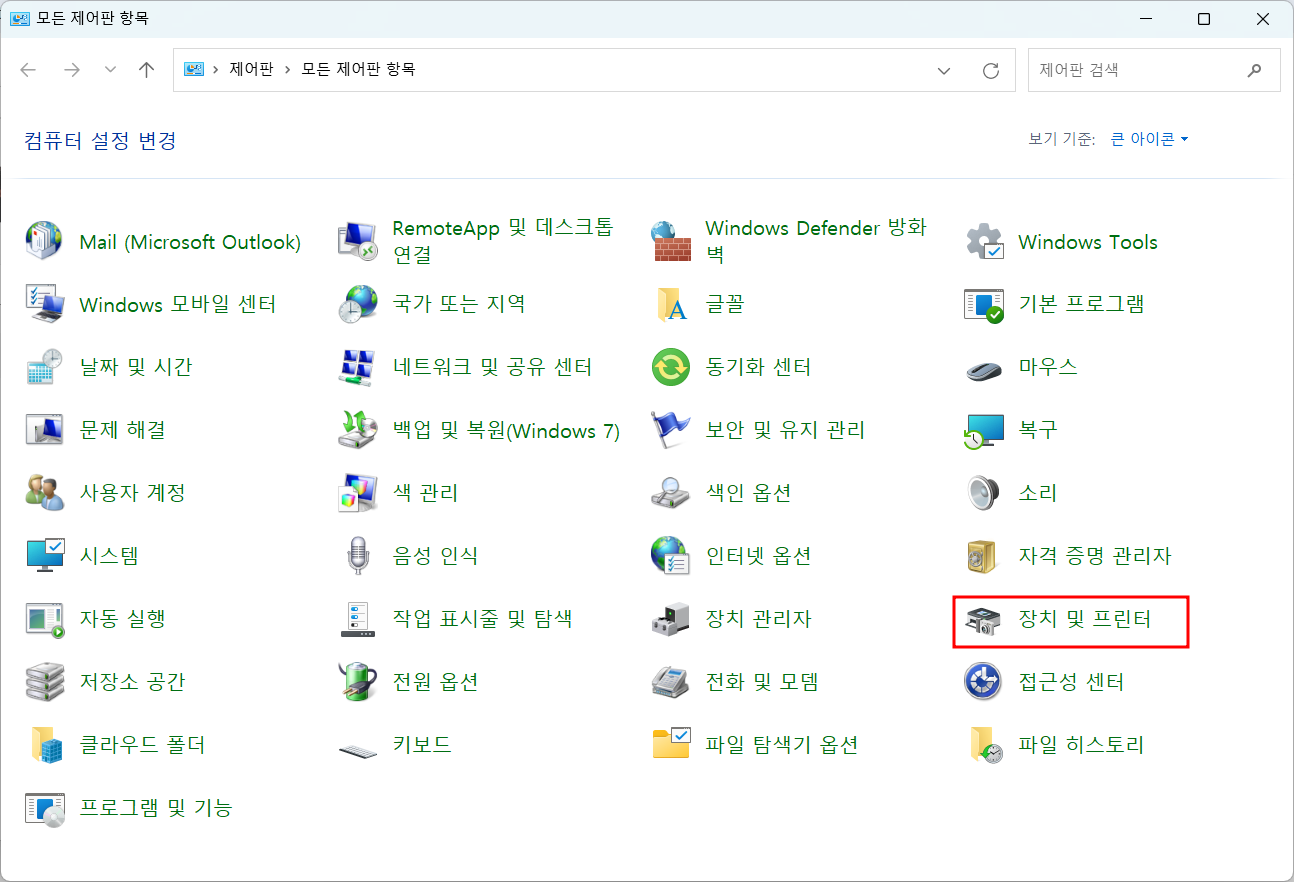Click the 장치 및 프린터 icon
Image resolution: width=1294 pixels, height=882 pixels.
coord(984,619)
